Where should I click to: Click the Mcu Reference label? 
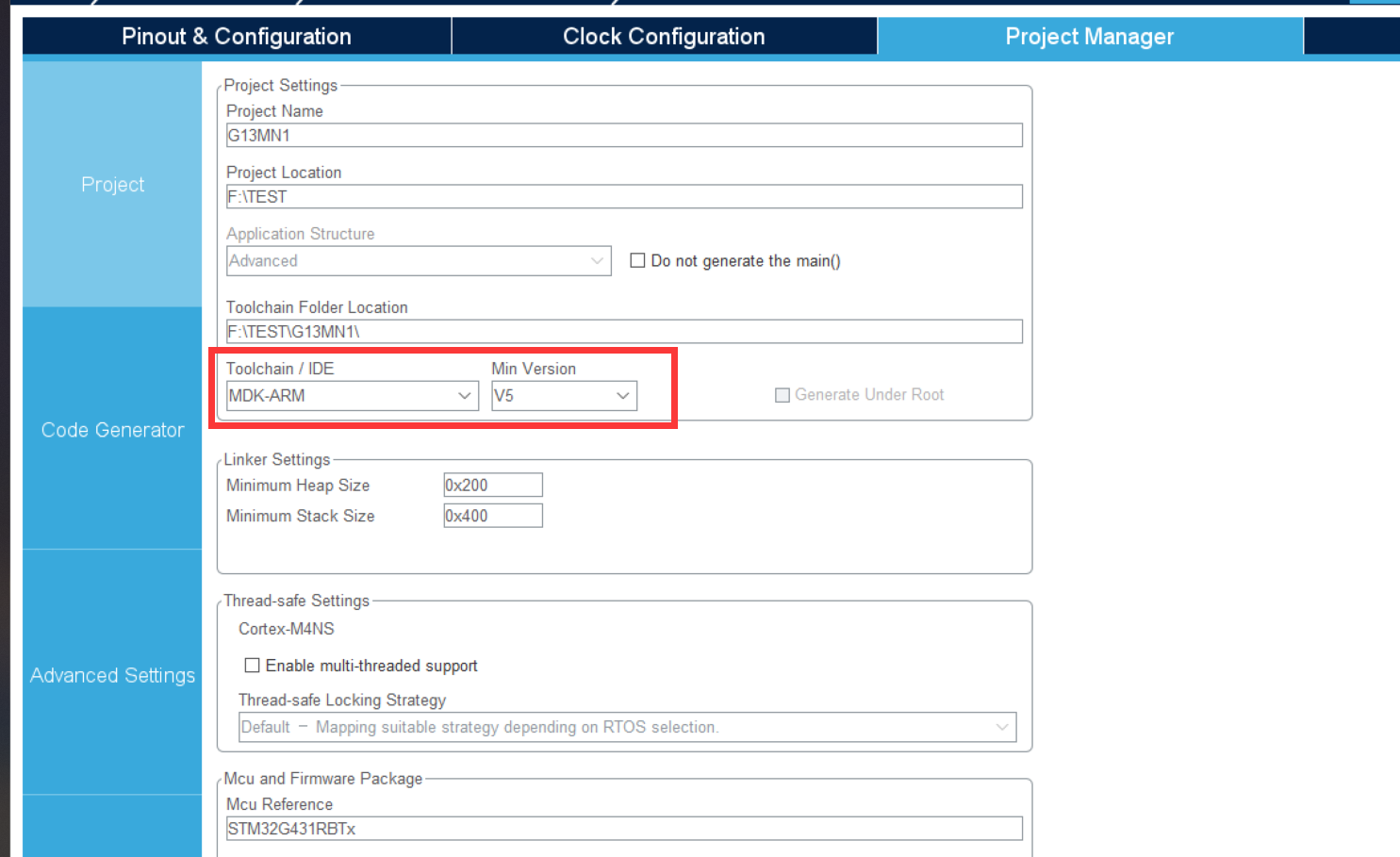279,804
